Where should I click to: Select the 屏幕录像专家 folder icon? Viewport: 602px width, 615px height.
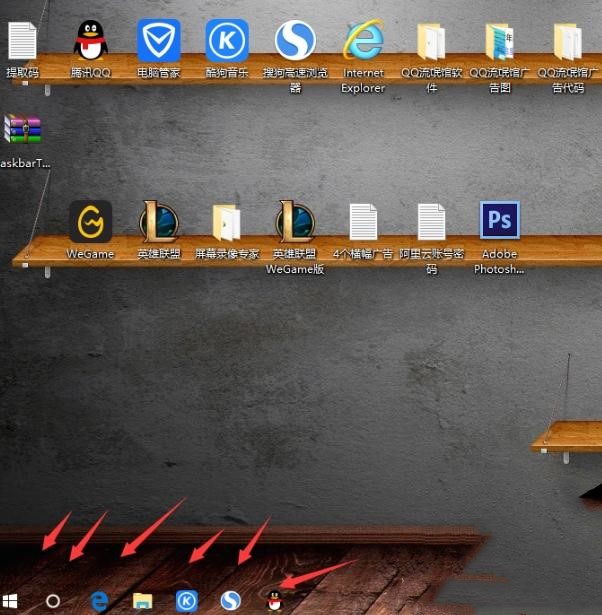coord(227,222)
